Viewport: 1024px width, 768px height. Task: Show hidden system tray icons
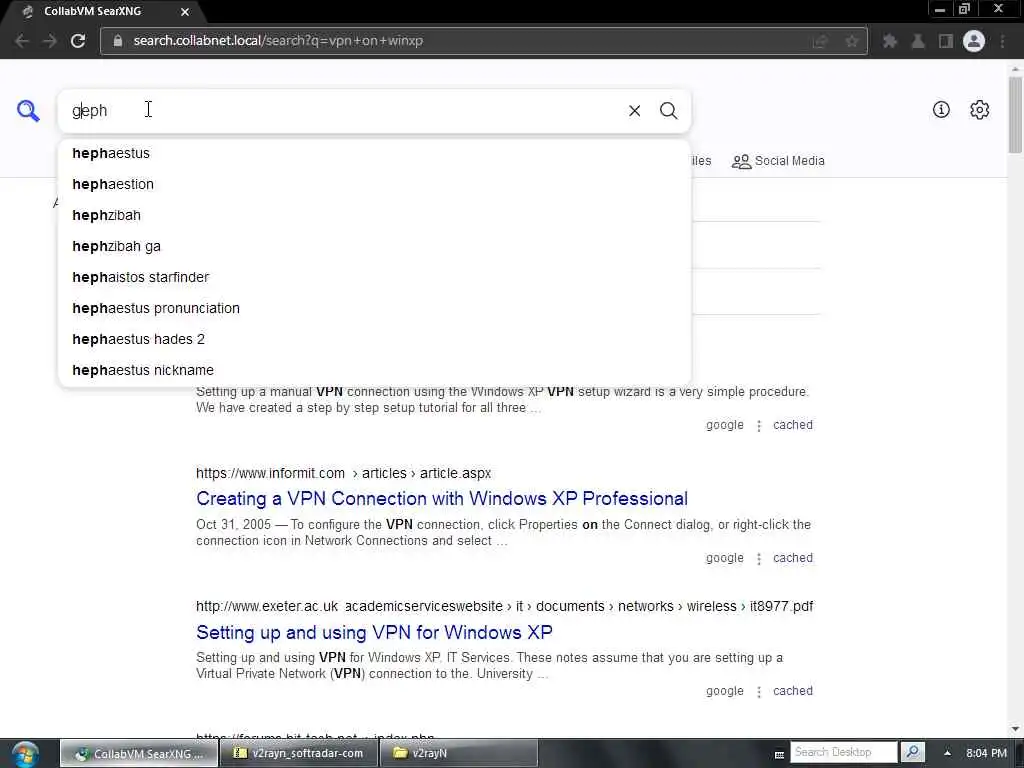[x=947, y=753]
